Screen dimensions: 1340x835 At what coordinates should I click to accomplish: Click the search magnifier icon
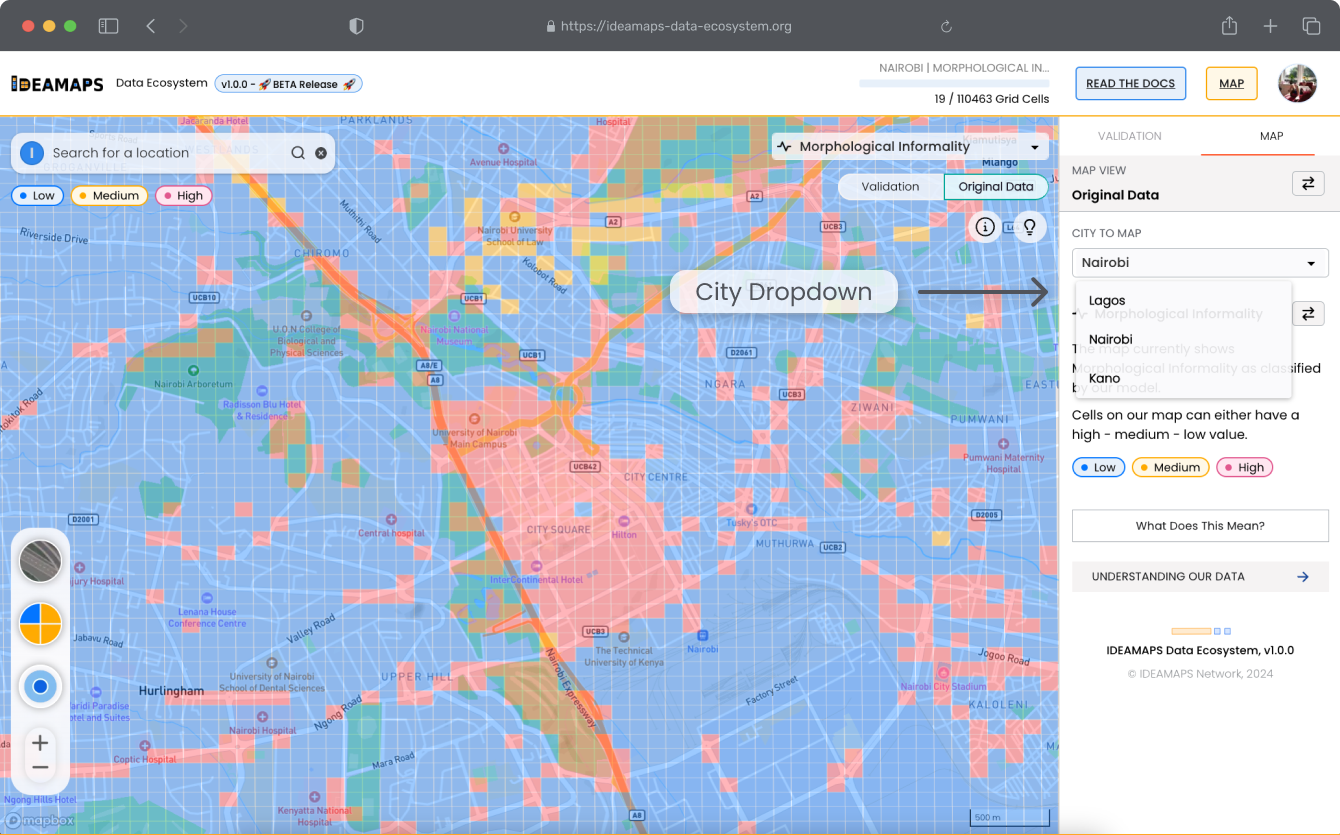(298, 153)
